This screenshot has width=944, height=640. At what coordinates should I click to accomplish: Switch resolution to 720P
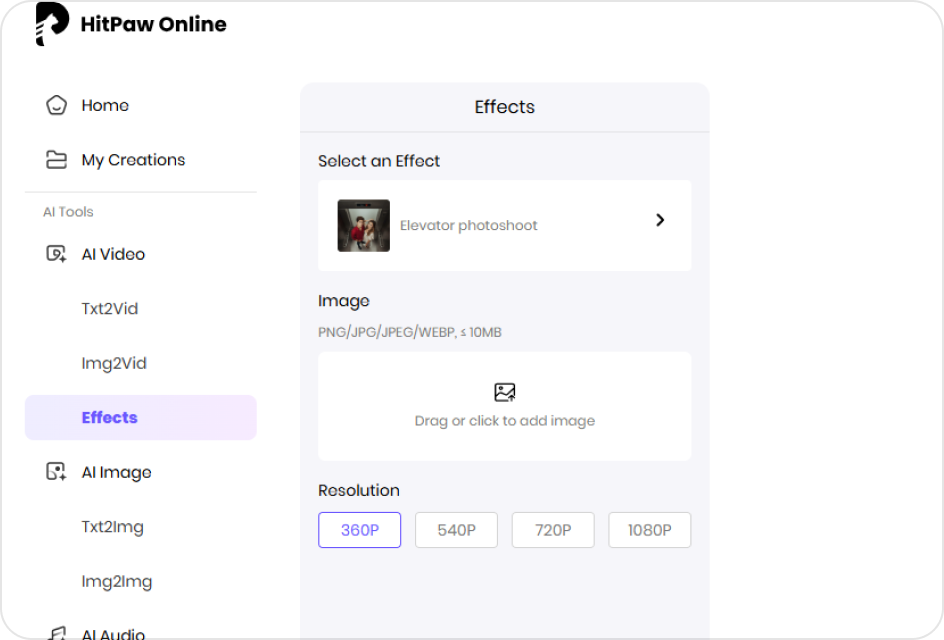pos(553,530)
